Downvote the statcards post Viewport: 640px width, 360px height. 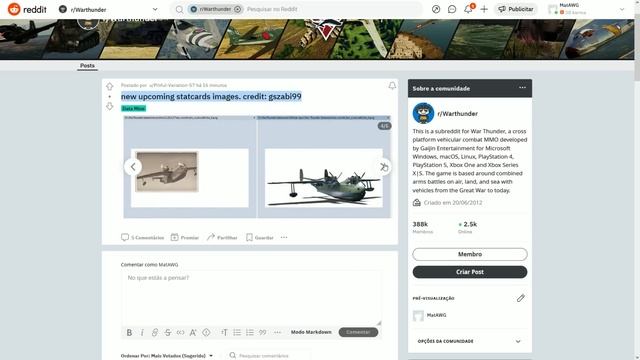coord(109,106)
